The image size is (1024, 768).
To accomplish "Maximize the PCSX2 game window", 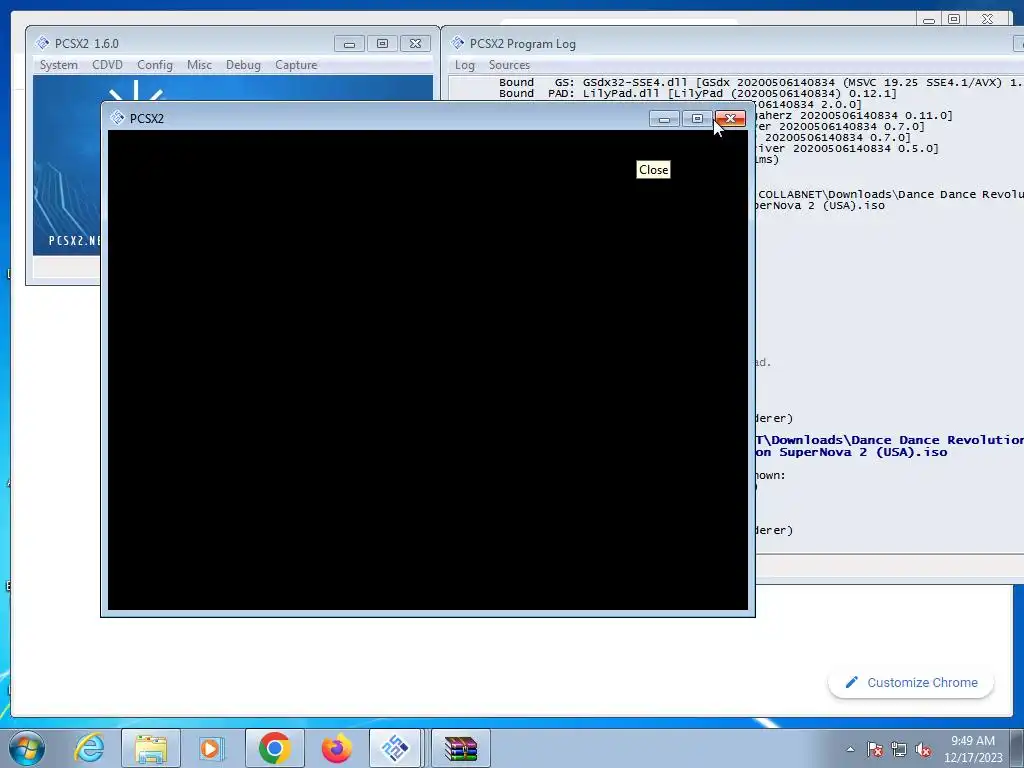I will coord(697,118).
